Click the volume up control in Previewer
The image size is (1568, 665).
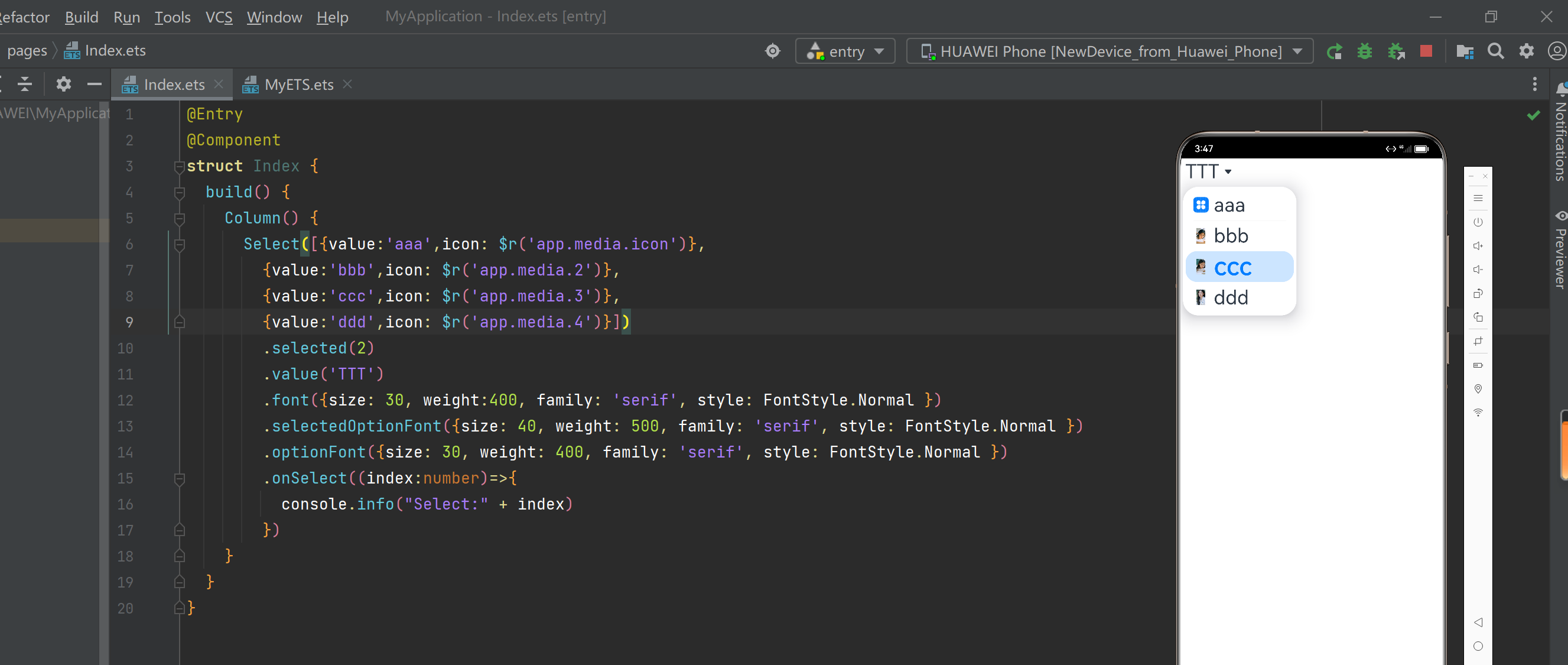(1478, 245)
